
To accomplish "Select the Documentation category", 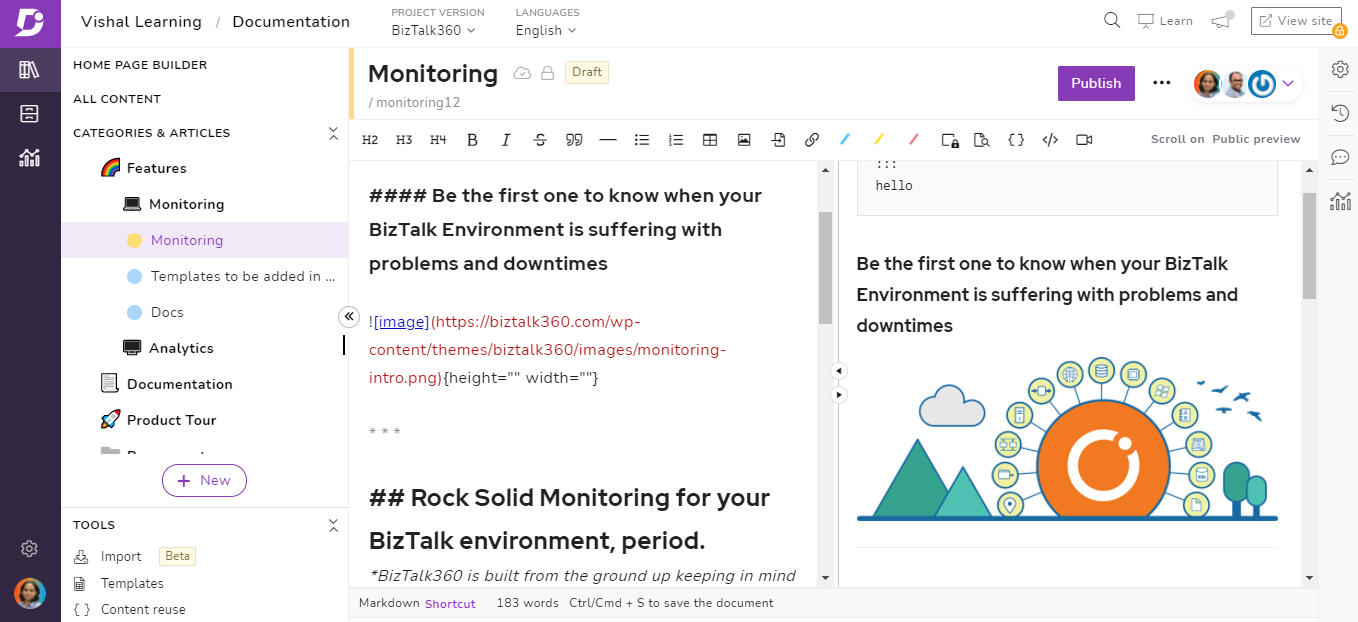I will pos(180,384).
